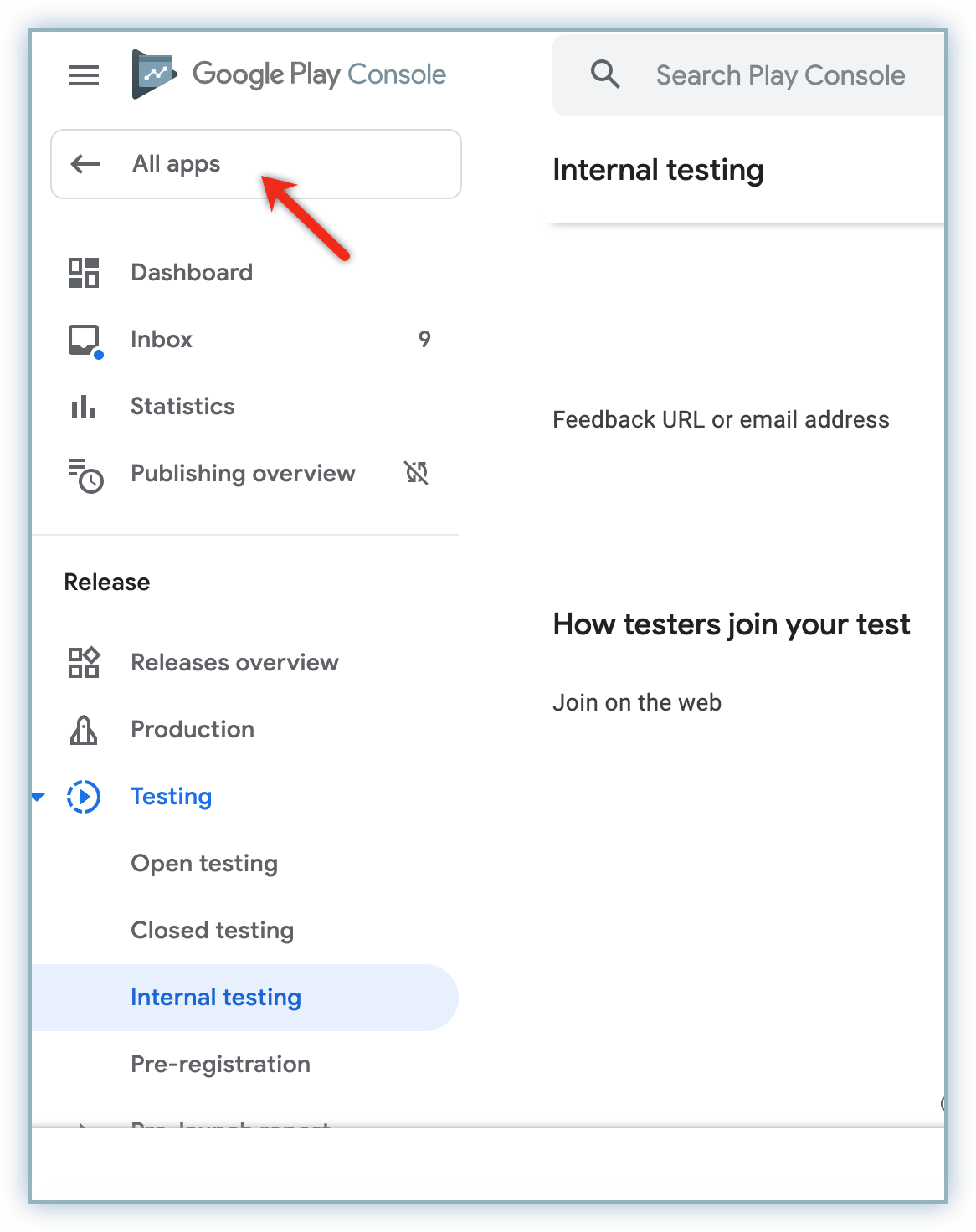Click the Statistics bar chart icon
The height and width of the screenshot is (1232, 976).
[84, 407]
